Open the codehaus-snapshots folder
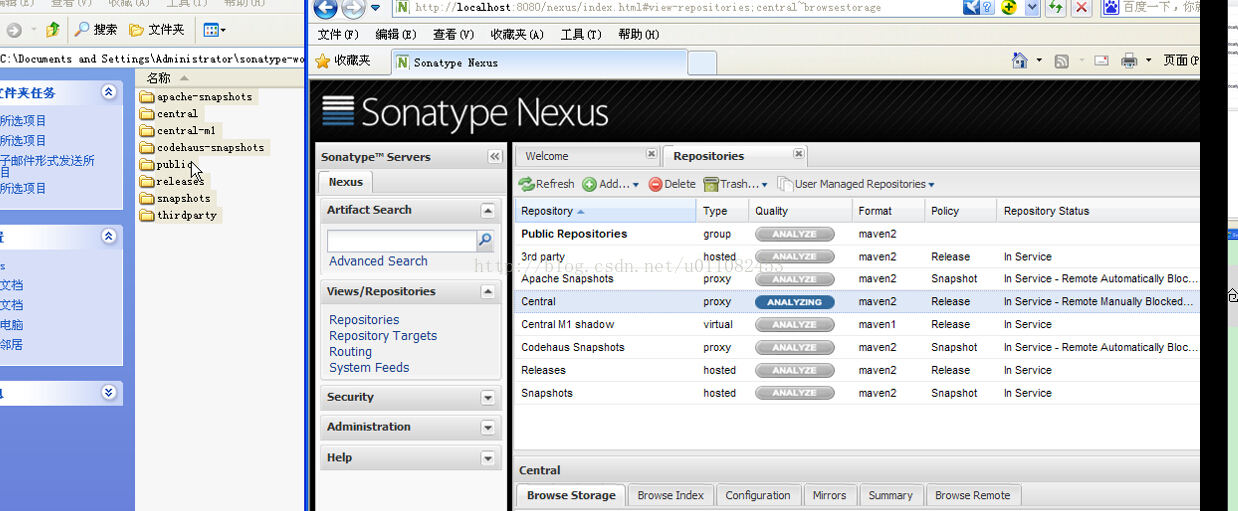This screenshot has width=1238, height=511. (x=202, y=148)
